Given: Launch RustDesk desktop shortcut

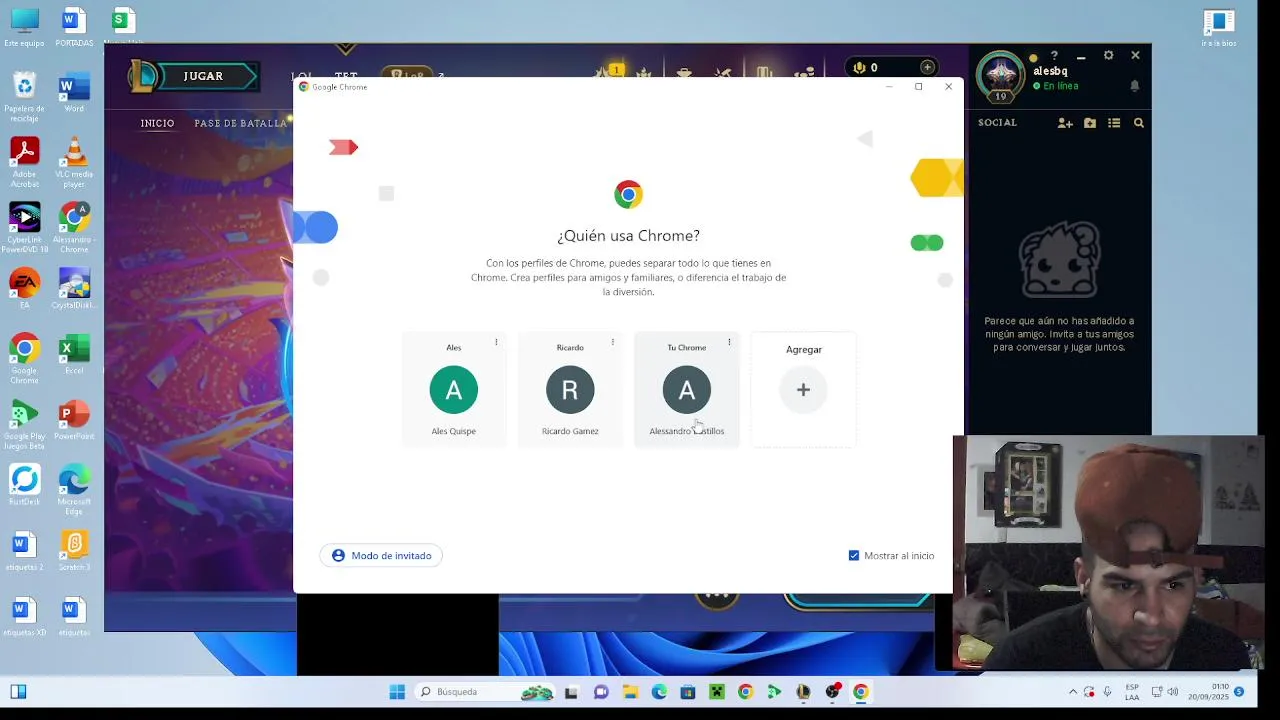Looking at the screenshot, I should (x=24, y=486).
